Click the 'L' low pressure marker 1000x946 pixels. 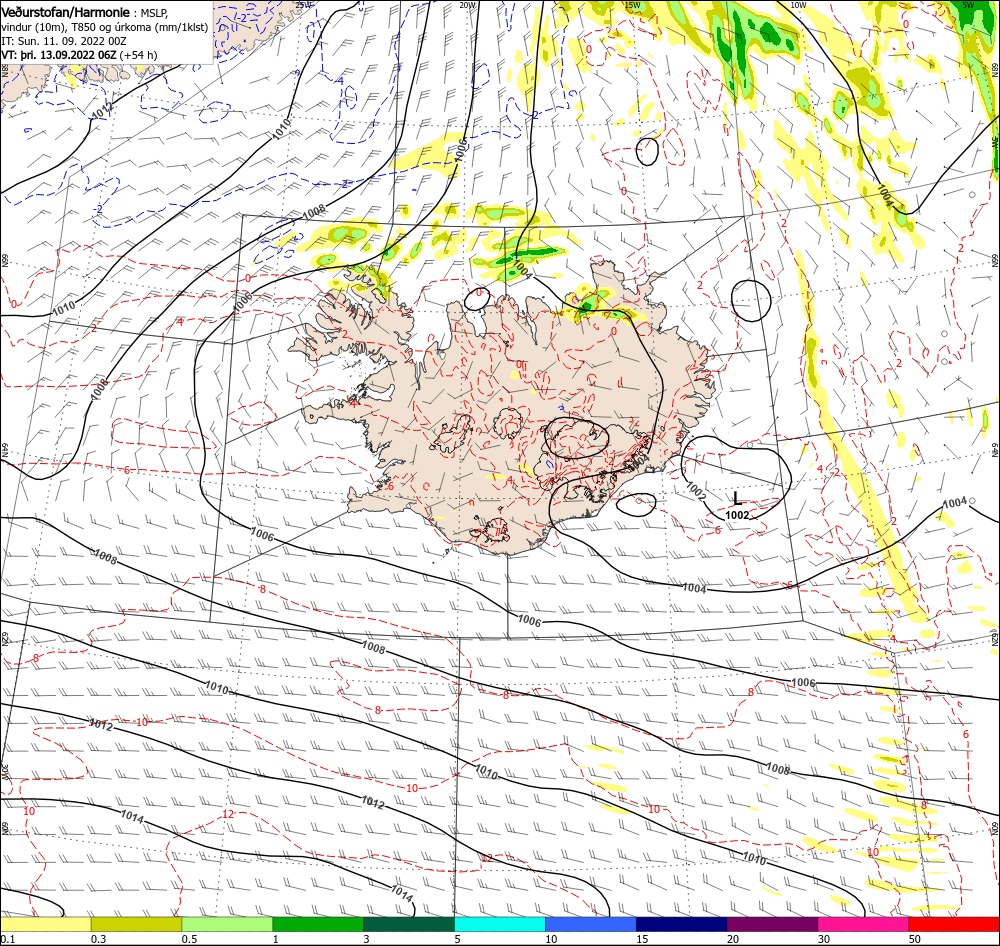pos(737,498)
